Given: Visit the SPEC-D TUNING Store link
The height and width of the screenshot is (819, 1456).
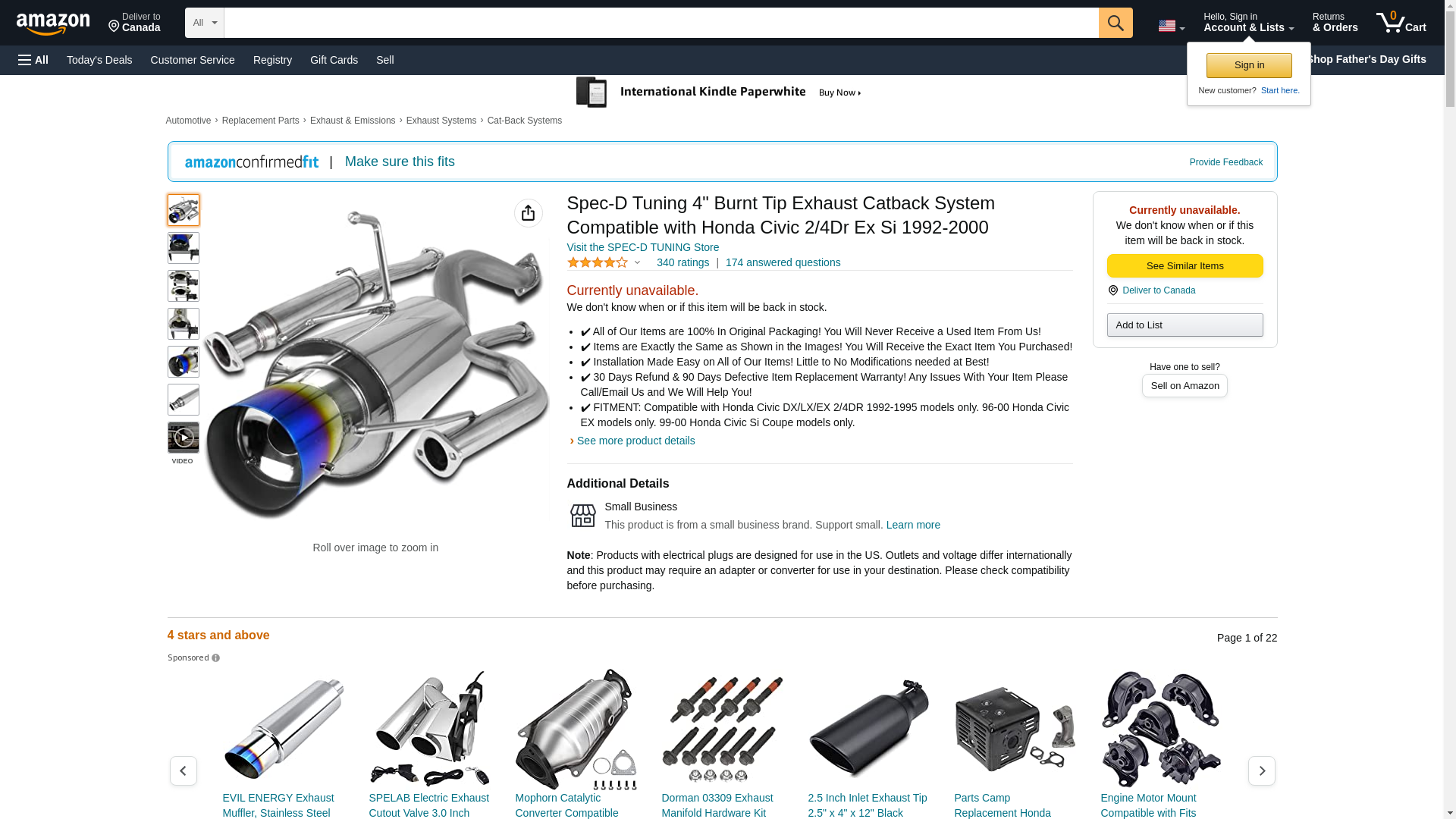Looking at the screenshot, I should point(642,247).
